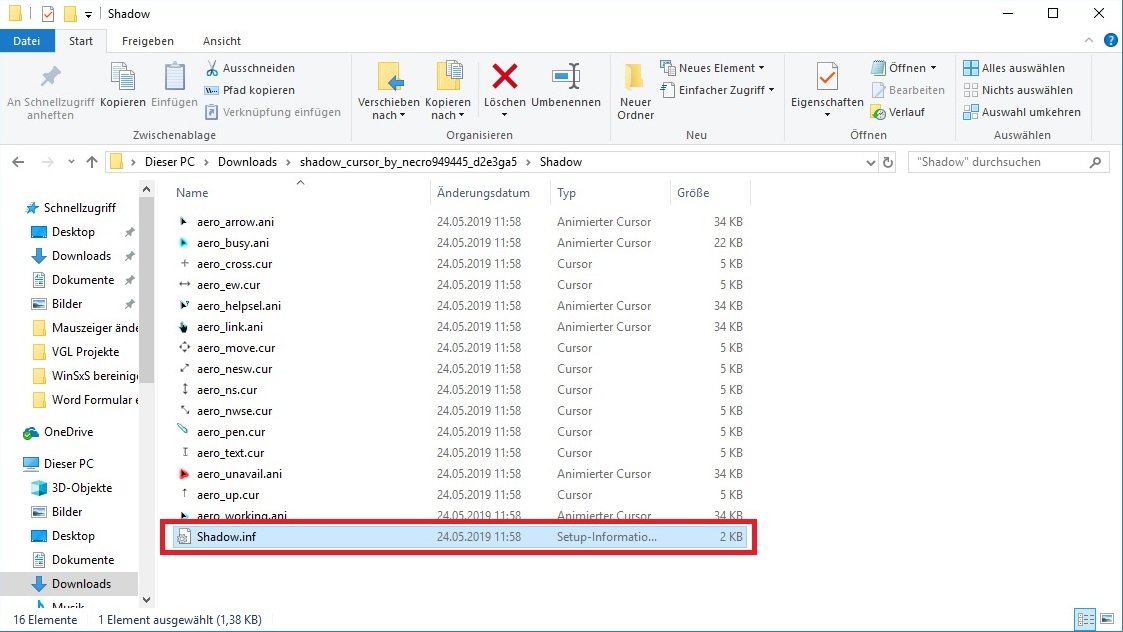Pin with An Schnellzugriff anheften icon
1123x632 pixels.
50,77
